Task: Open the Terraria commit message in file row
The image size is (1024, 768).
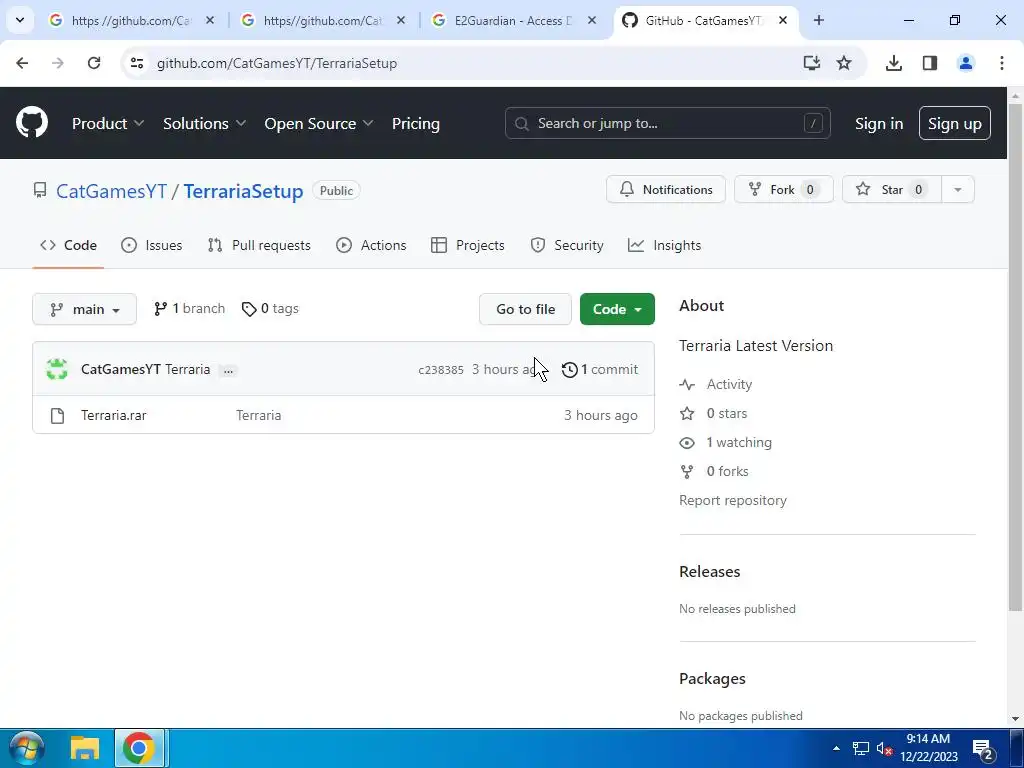Action: pyautogui.click(x=259, y=415)
